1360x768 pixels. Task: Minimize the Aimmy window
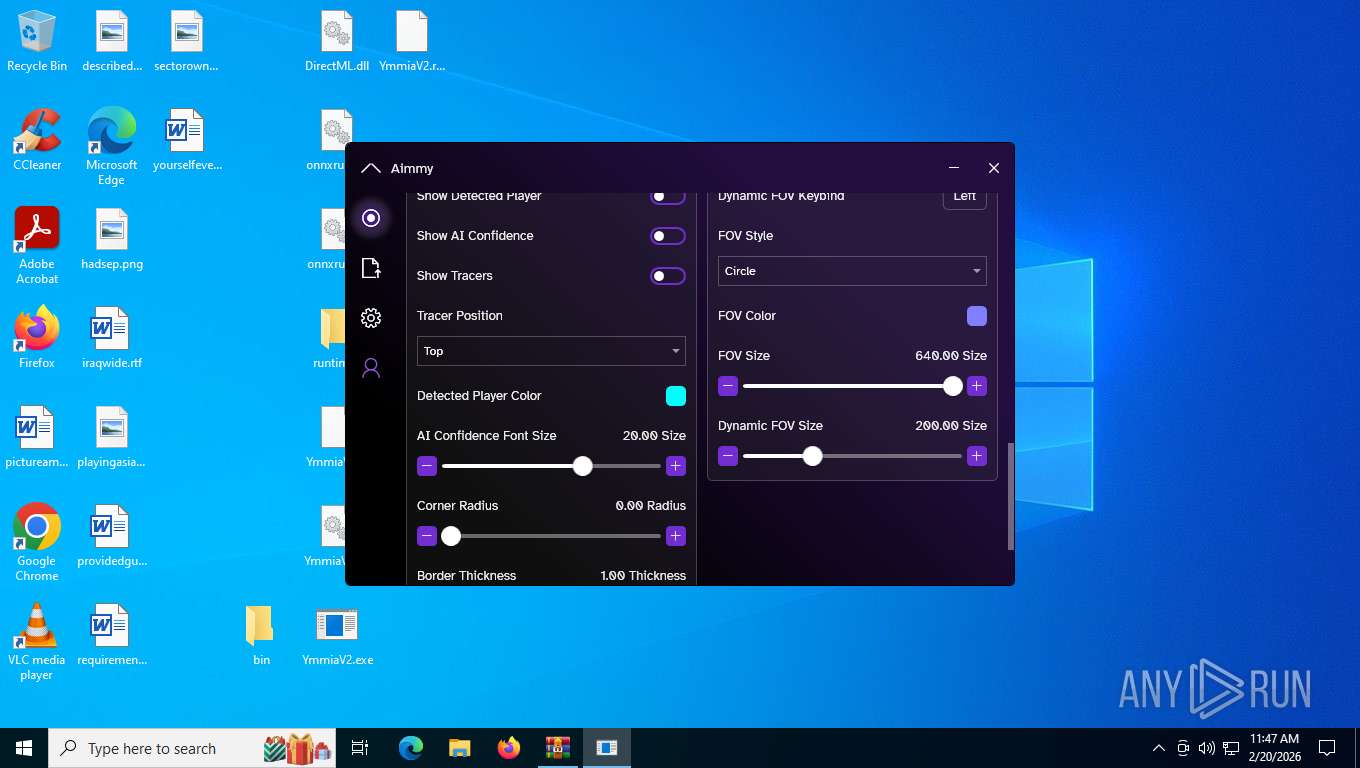coord(954,168)
